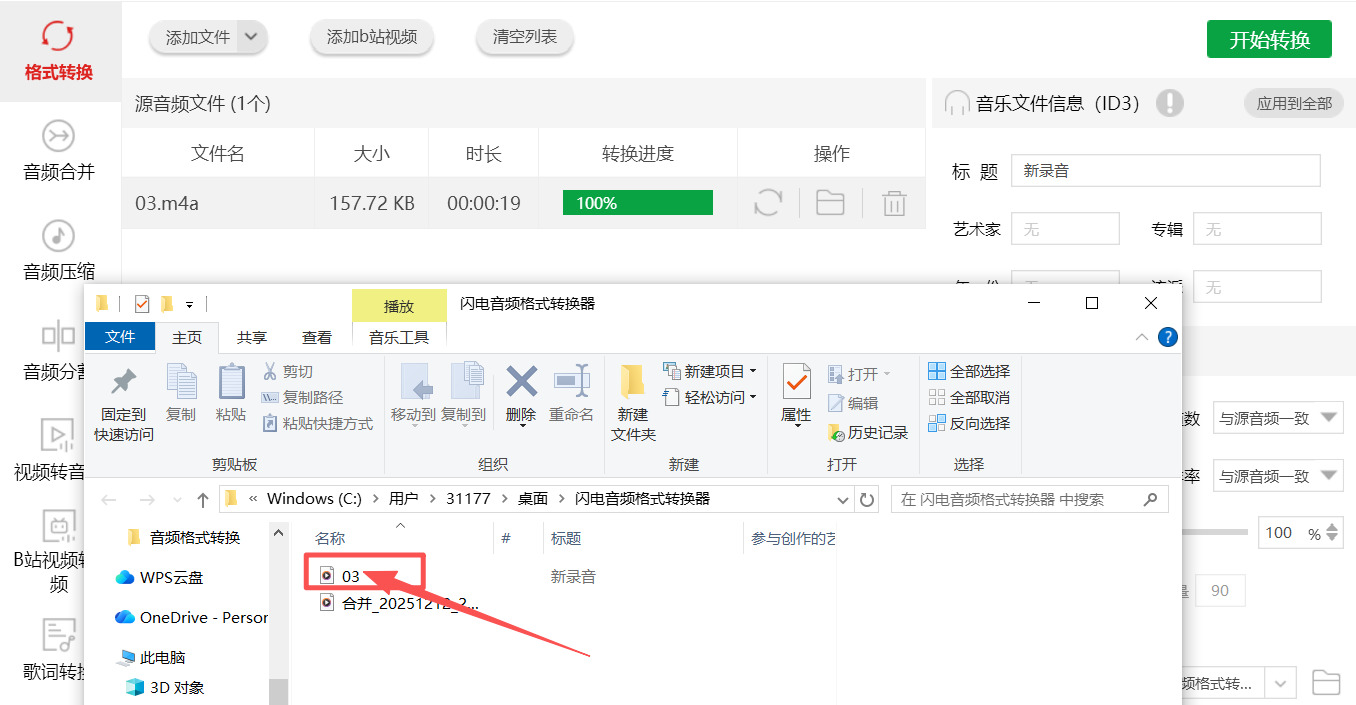
Task: Open WPS云盘 in the navigation pane
Action: (x=160, y=577)
